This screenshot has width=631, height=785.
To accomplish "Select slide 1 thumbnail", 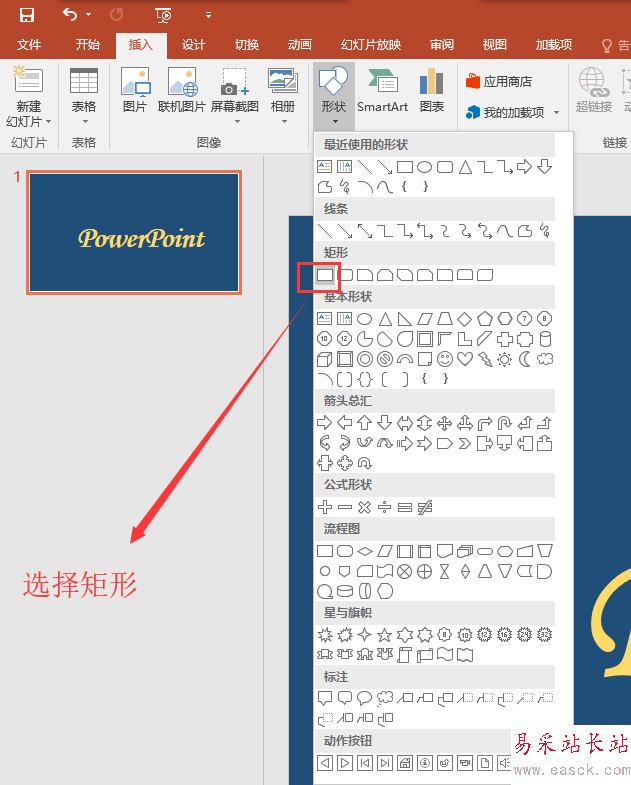I will click(x=134, y=232).
